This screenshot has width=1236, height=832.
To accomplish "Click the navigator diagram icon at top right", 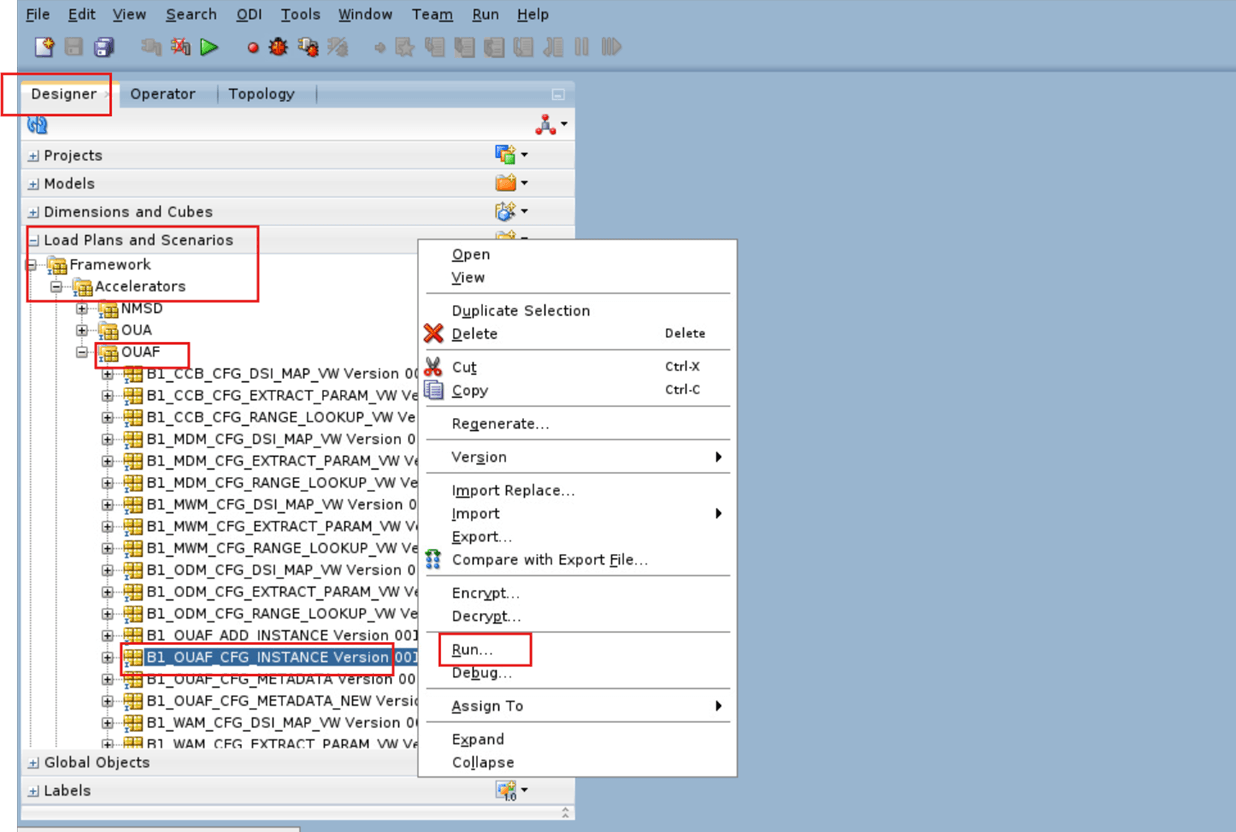I will (x=546, y=123).
